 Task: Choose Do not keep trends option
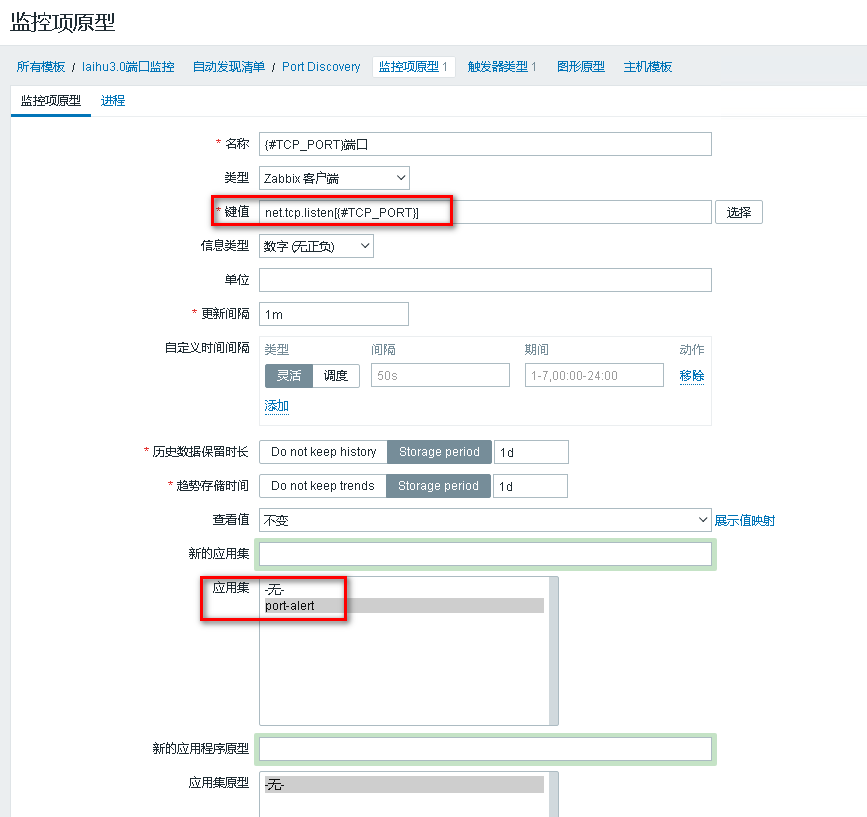322,486
